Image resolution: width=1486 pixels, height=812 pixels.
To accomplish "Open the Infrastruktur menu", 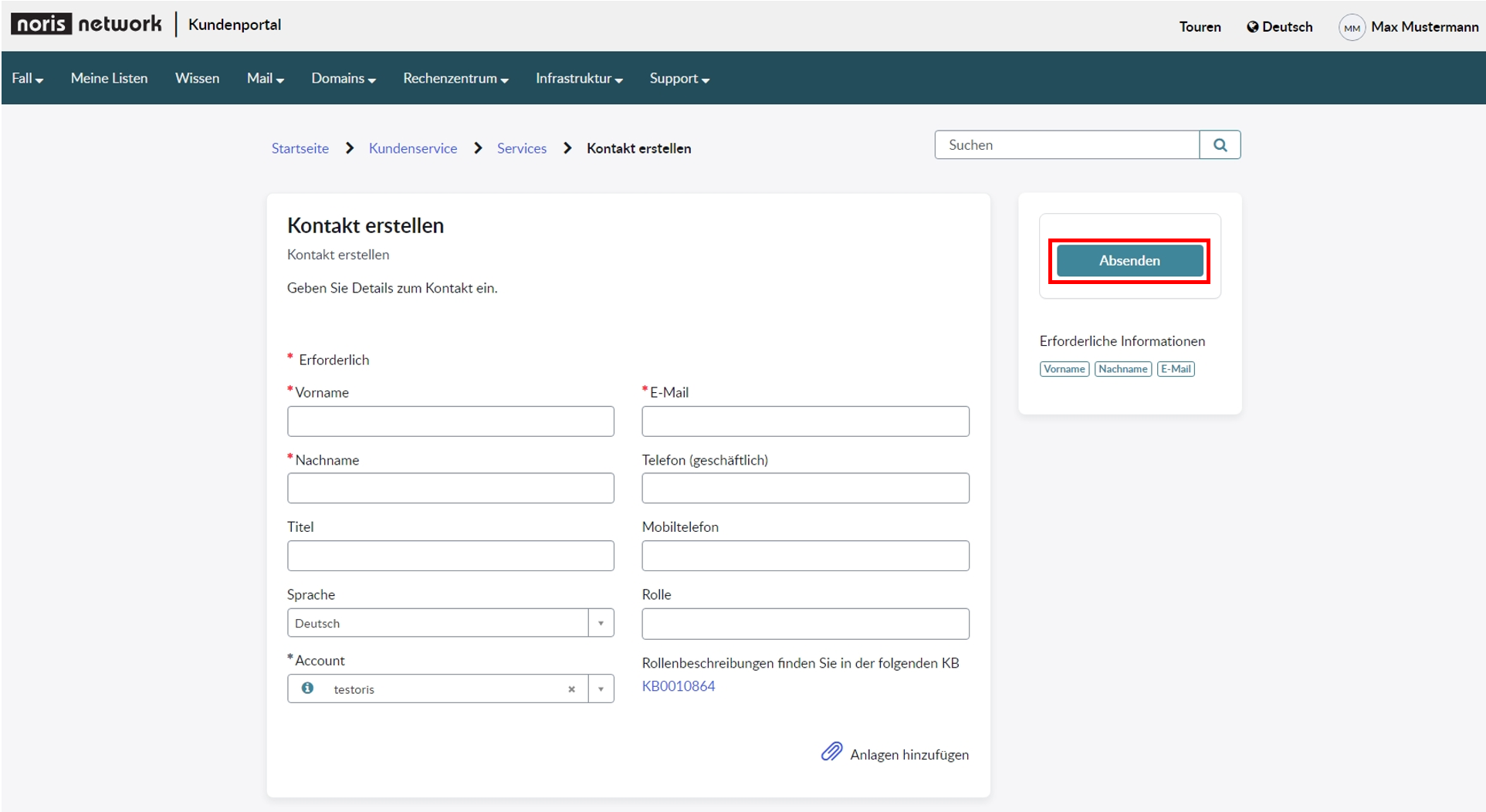I will pyautogui.click(x=579, y=79).
